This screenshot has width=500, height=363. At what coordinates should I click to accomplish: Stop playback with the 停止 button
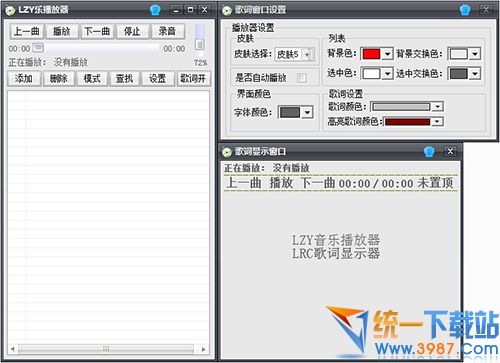pyautogui.click(x=132, y=31)
